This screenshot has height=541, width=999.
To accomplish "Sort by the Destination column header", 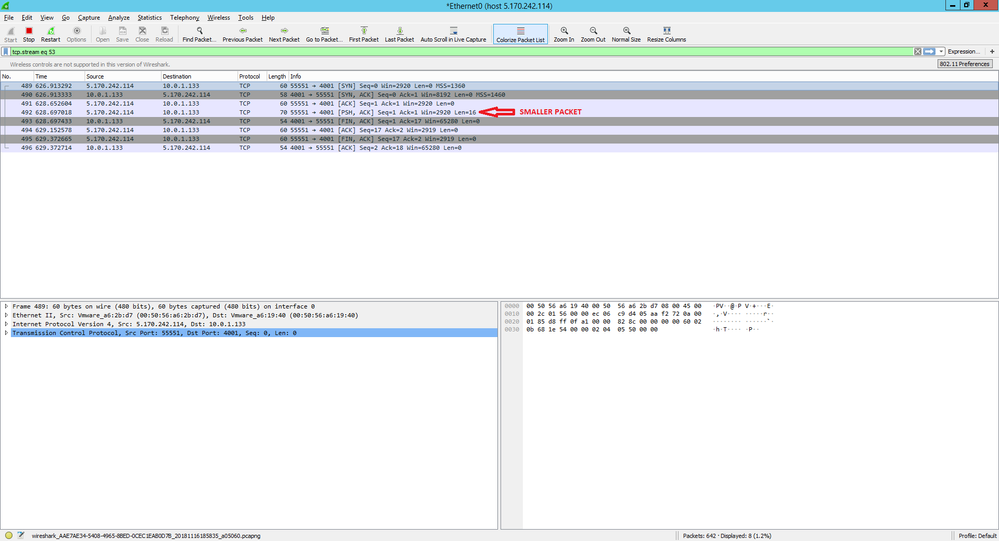I will pyautogui.click(x=199, y=76).
